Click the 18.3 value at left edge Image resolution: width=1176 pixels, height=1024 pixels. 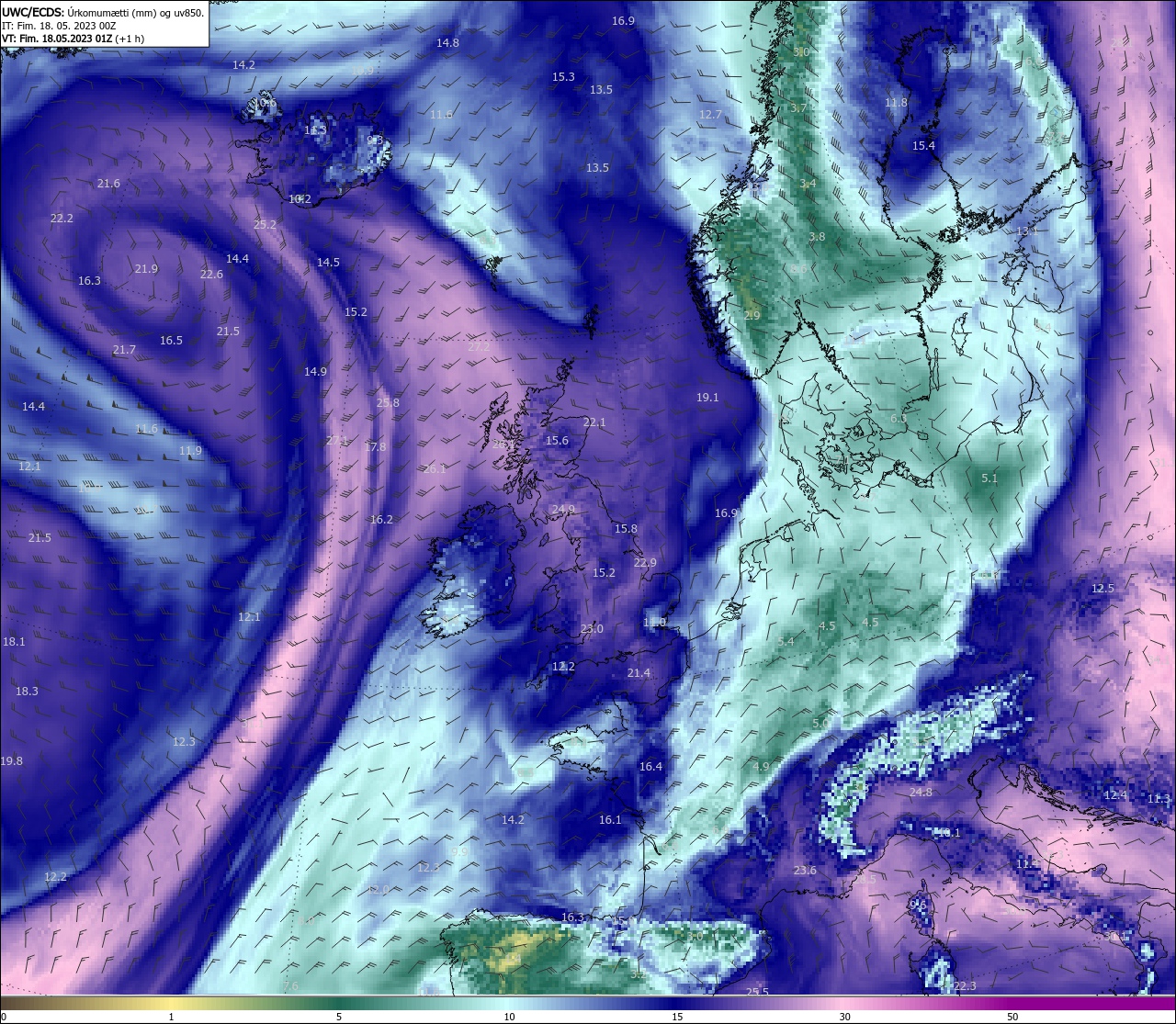[x=27, y=692]
